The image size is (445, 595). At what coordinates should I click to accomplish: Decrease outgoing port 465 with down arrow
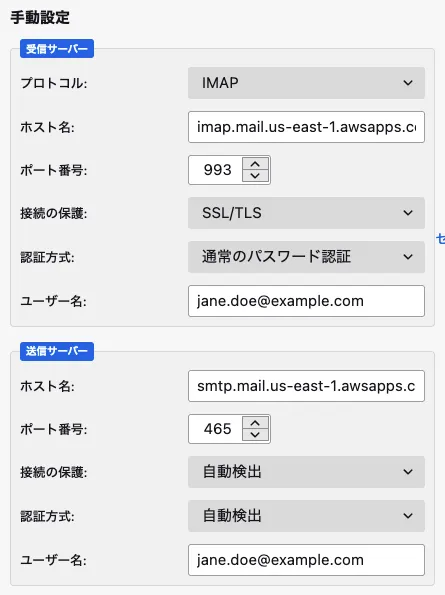click(255, 435)
